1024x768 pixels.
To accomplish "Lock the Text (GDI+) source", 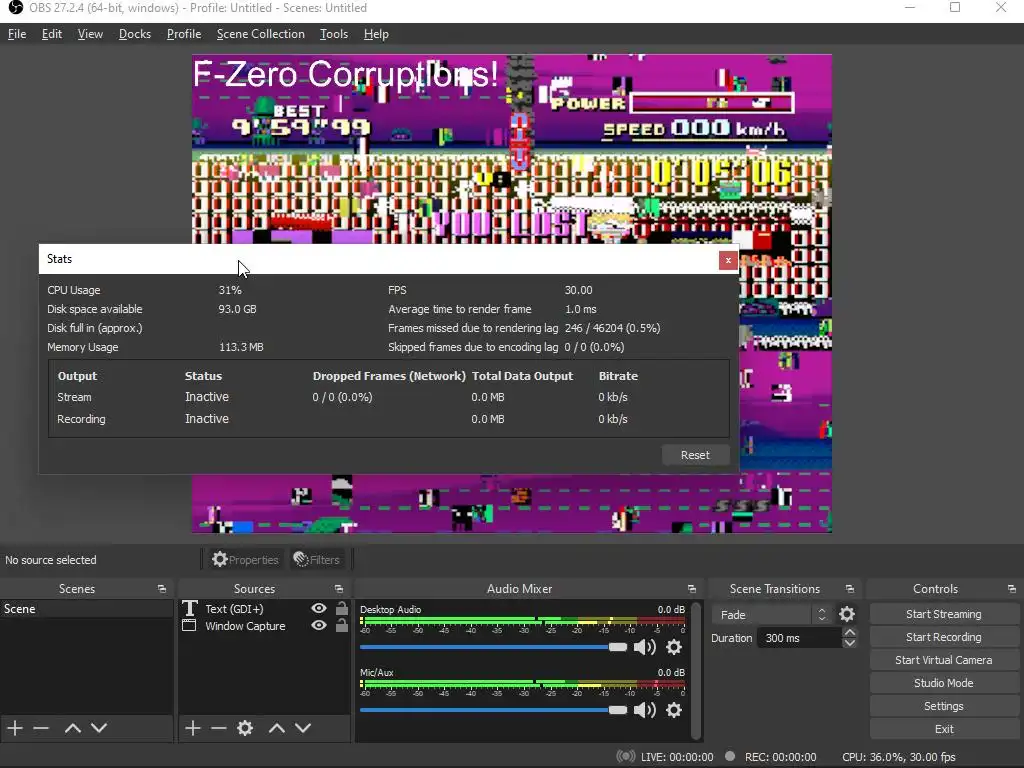I will click(342, 608).
